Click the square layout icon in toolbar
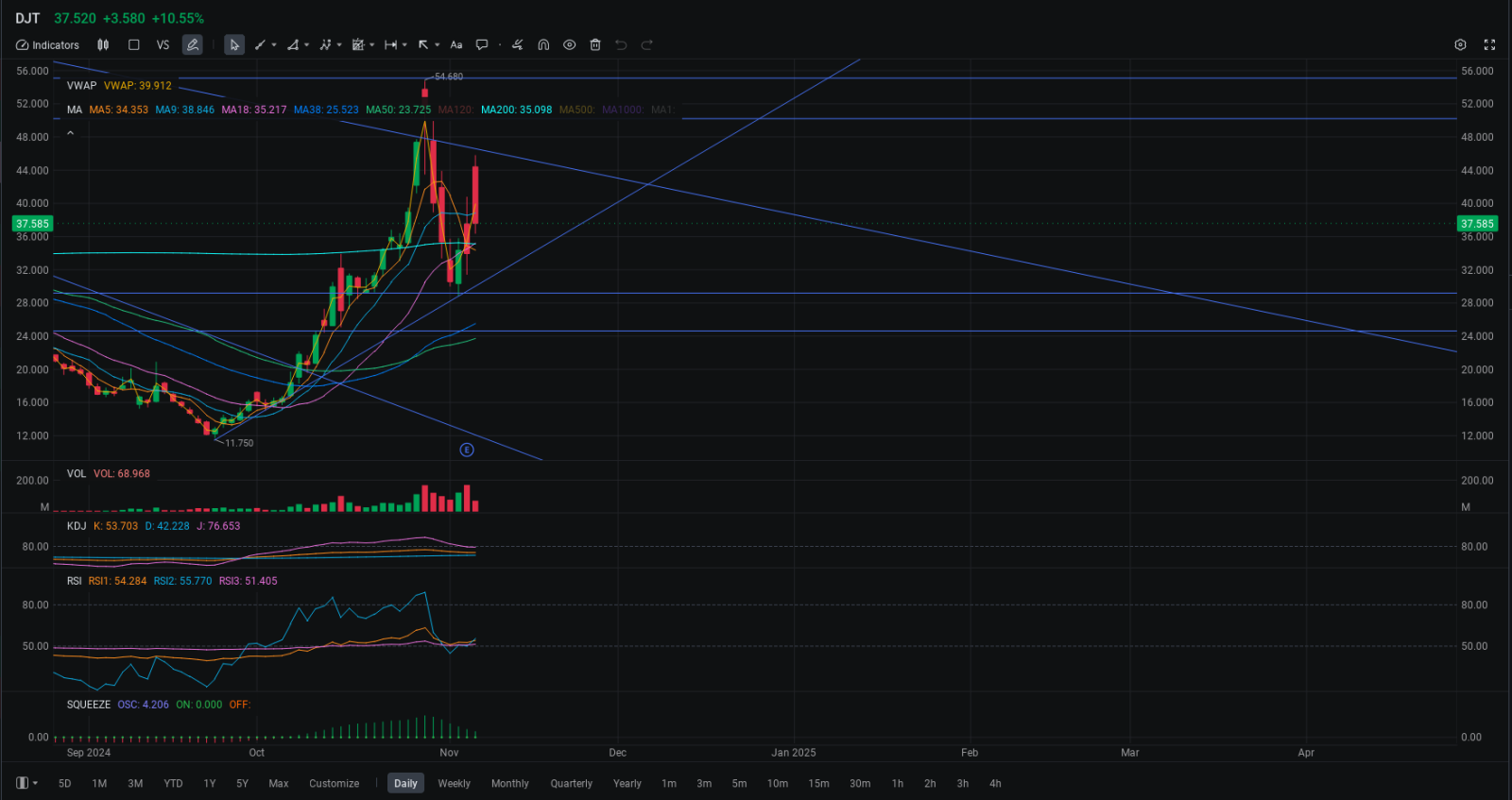Viewport: 1512px width, 800px height. pos(134,44)
